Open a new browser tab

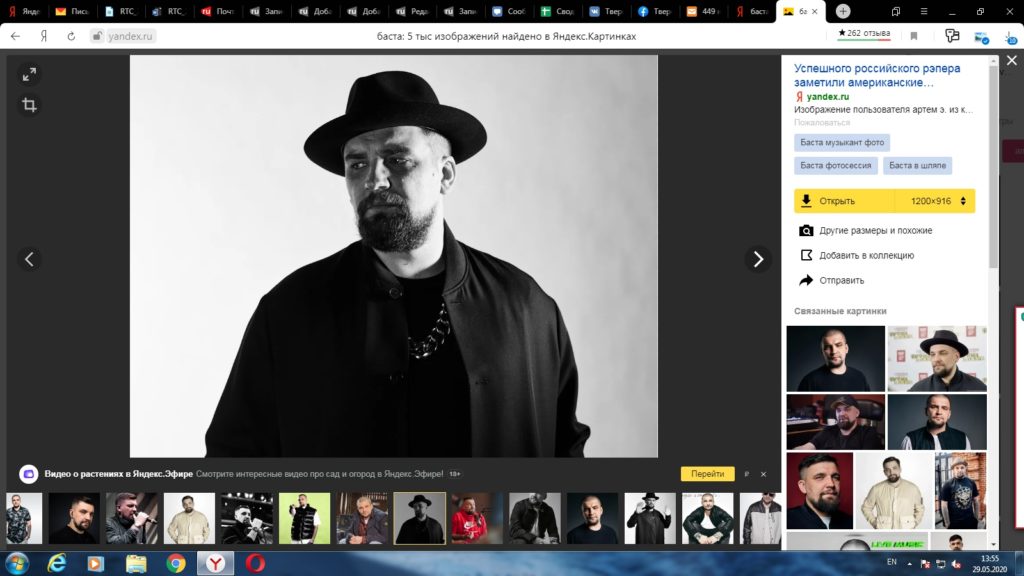click(843, 11)
